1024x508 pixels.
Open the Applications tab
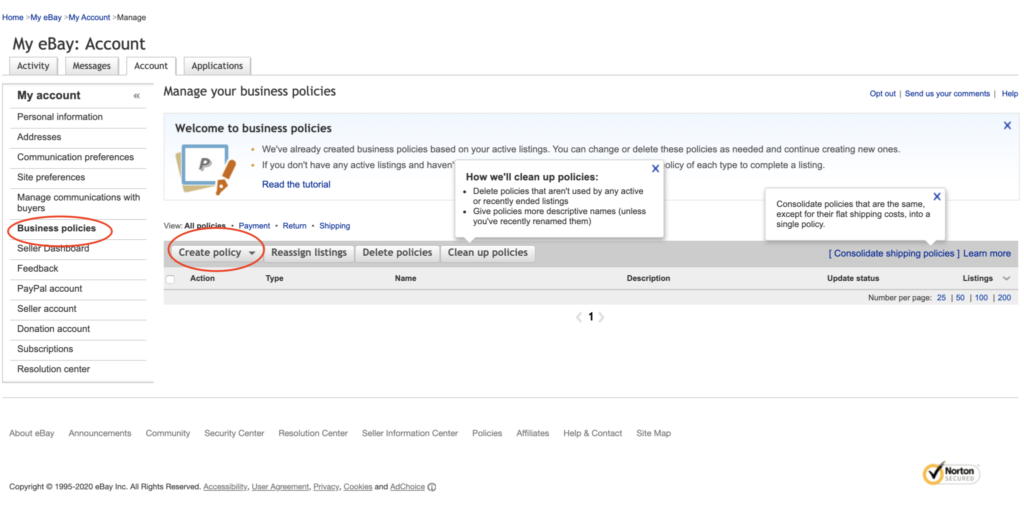pyautogui.click(x=217, y=66)
